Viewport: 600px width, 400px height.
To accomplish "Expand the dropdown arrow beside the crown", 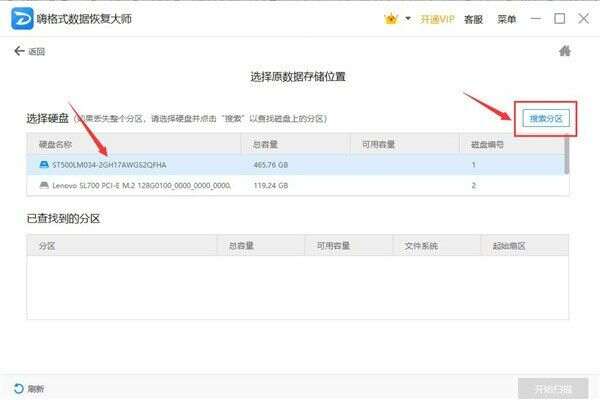I will [408, 19].
